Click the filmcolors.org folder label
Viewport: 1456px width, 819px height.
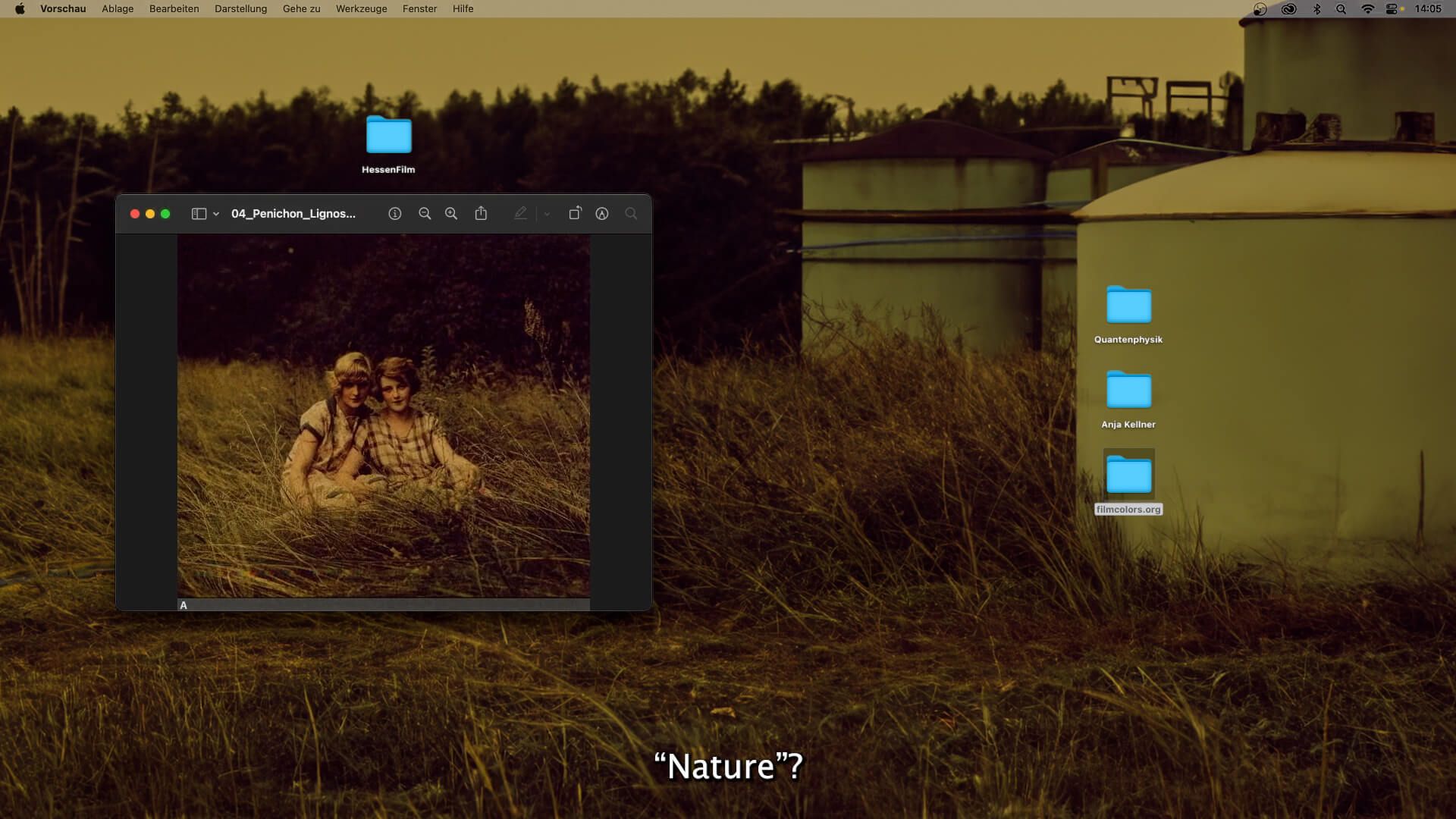tap(1128, 510)
